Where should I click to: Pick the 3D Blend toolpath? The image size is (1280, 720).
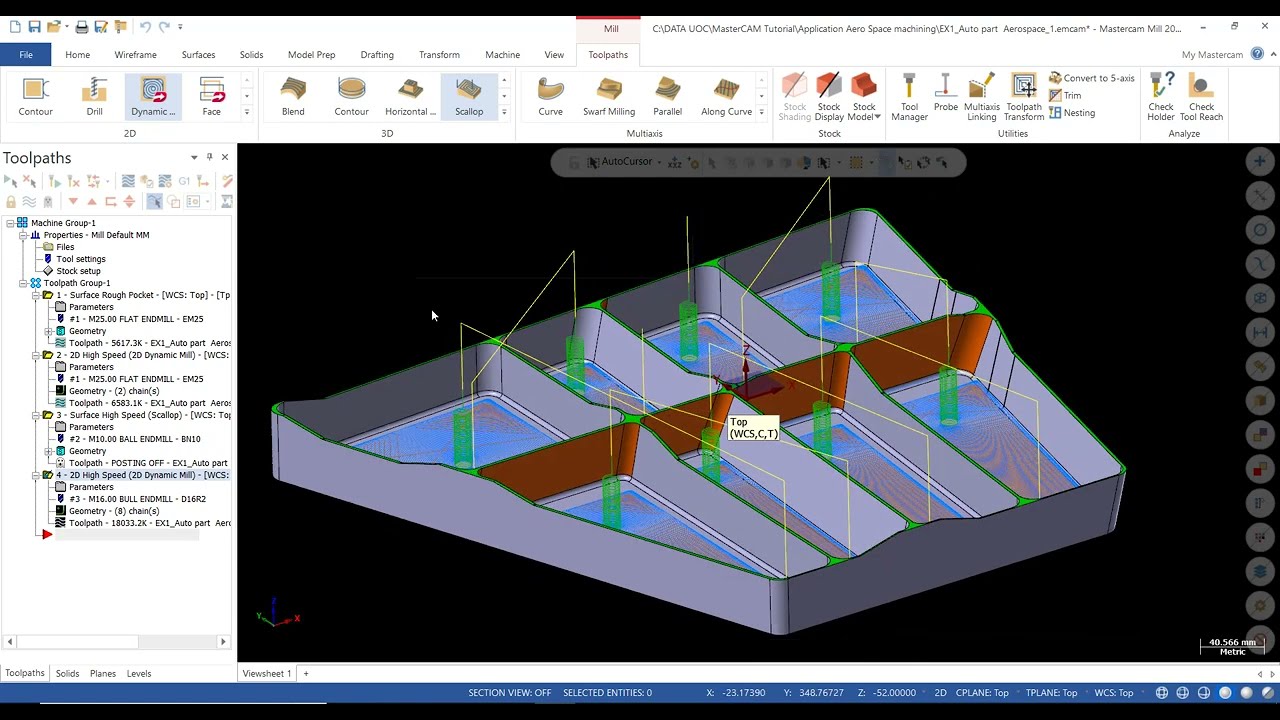(x=293, y=96)
